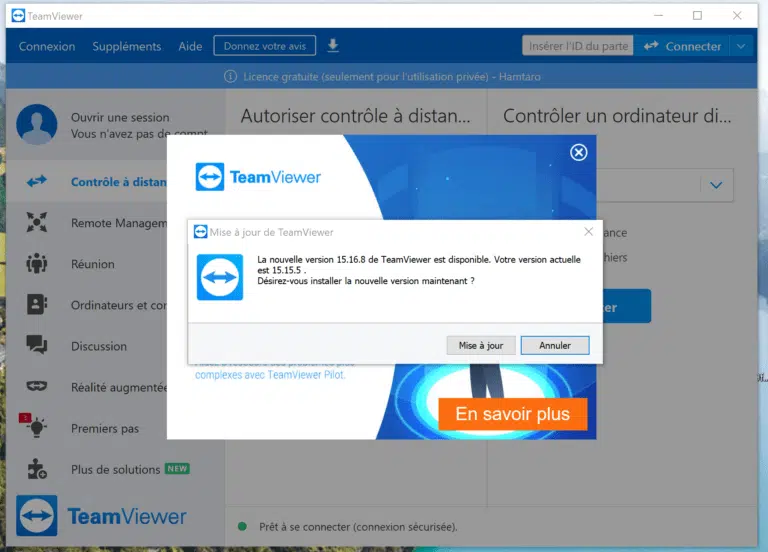This screenshot has height=552, width=768.
Task: Open Plus de solutions tab
Action: pyautogui.click(x=116, y=470)
